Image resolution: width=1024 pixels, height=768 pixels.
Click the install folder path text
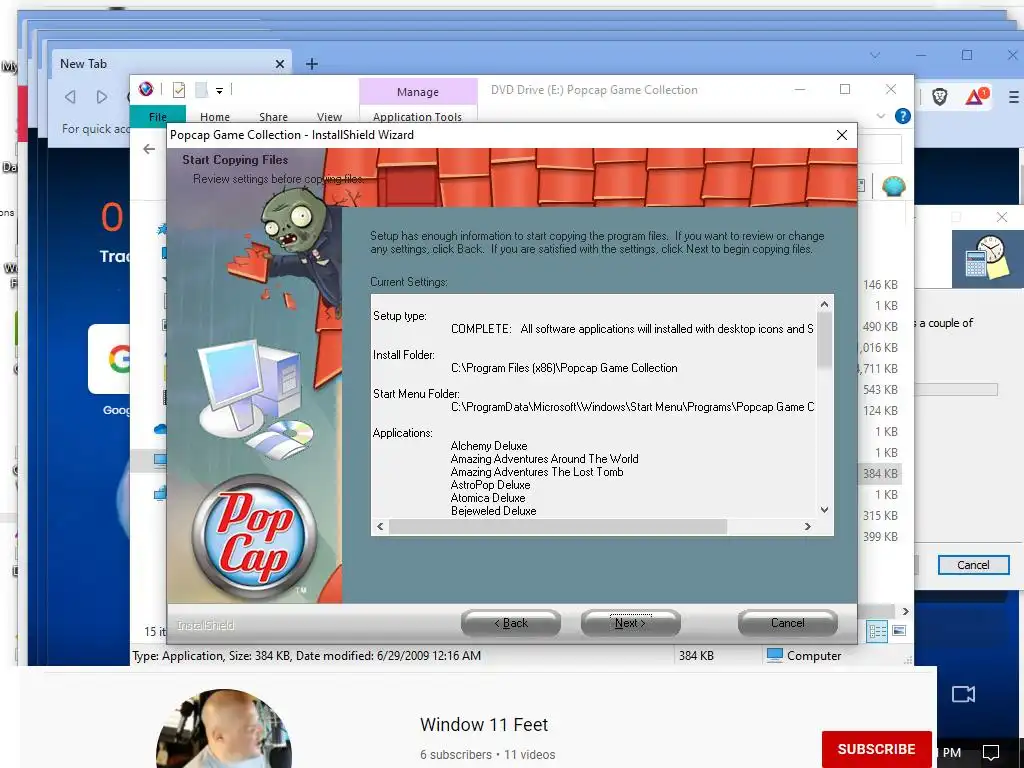tap(564, 368)
